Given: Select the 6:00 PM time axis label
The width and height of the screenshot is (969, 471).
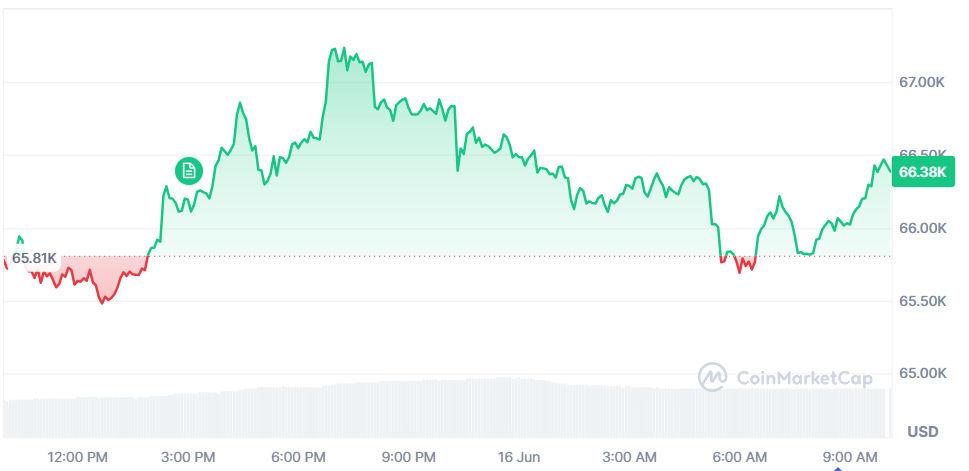Looking at the screenshot, I should point(297,457).
